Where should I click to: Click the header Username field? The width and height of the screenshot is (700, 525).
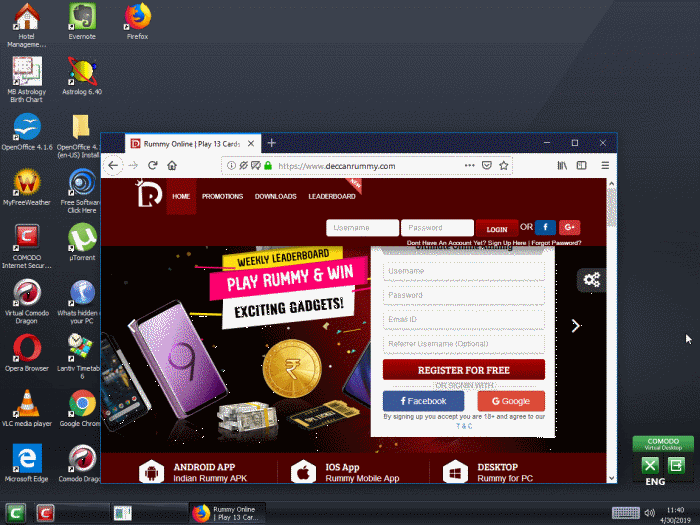click(x=362, y=228)
